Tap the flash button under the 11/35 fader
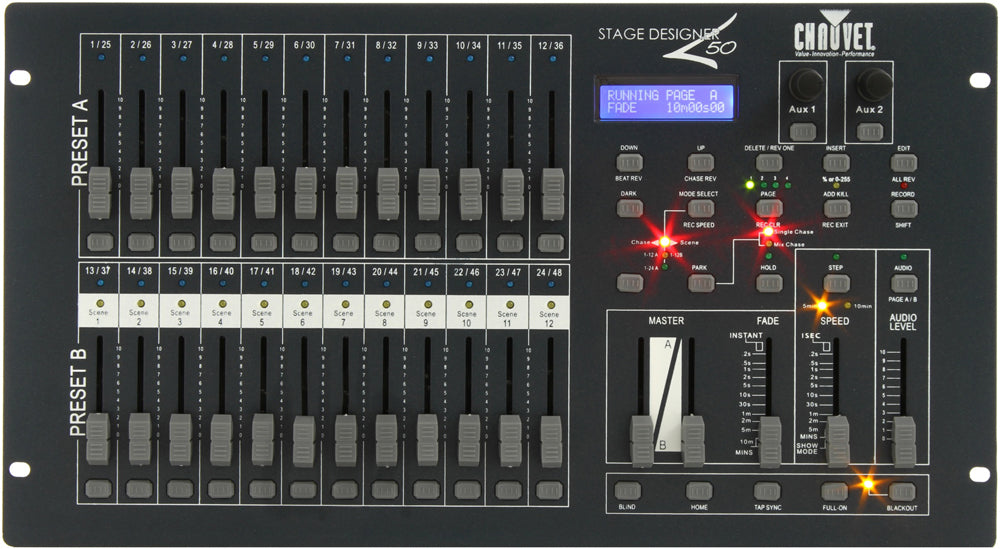This screenshot has height=549, width=1000. (x=510, y=242)
